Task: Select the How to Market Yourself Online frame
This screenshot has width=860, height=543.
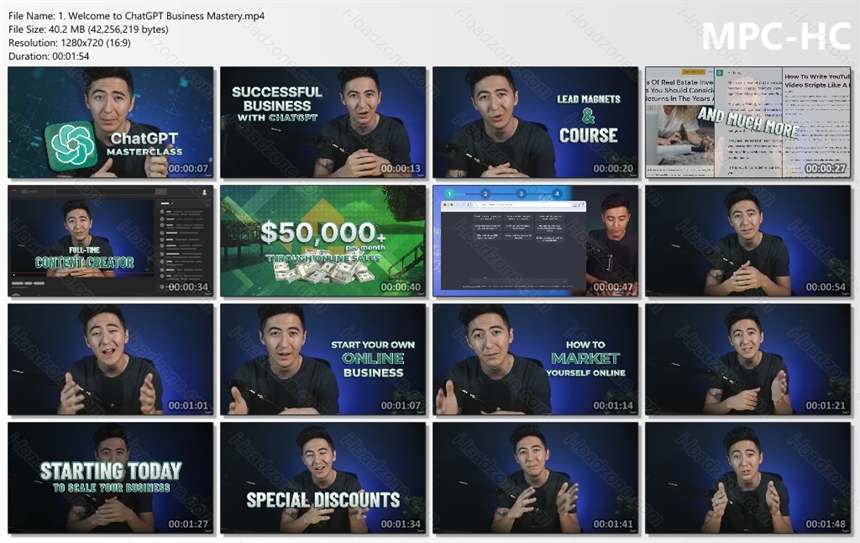Action: [x=535, y=359]
